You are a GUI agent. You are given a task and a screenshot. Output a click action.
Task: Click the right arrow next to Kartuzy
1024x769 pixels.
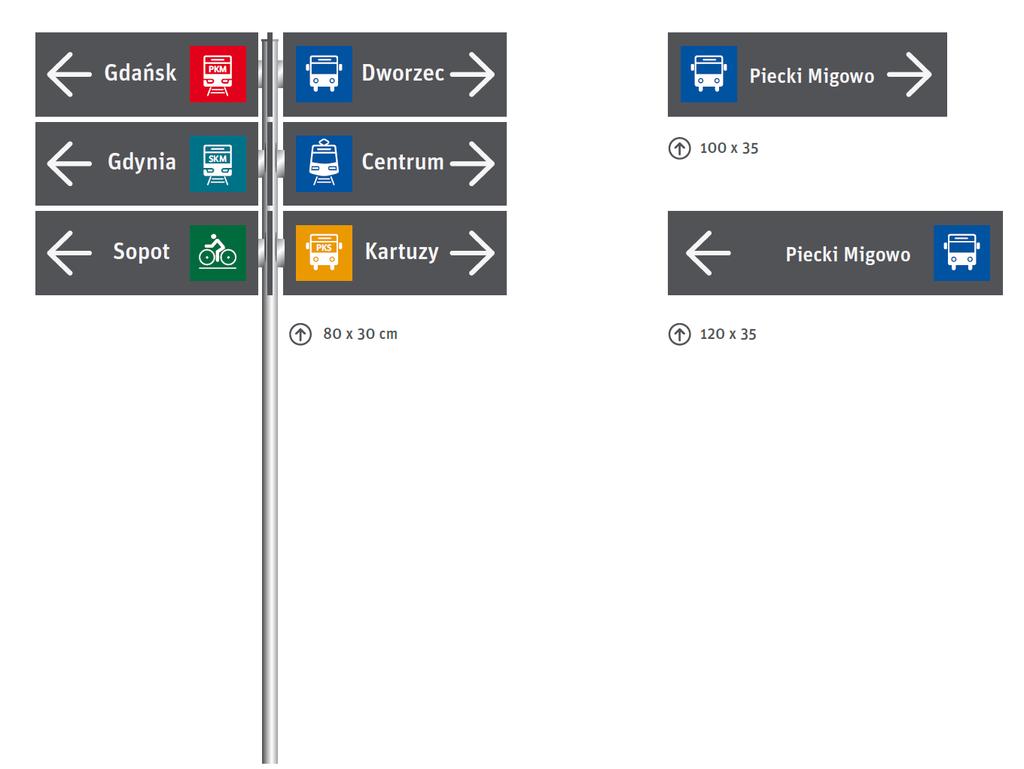(472, 254)
